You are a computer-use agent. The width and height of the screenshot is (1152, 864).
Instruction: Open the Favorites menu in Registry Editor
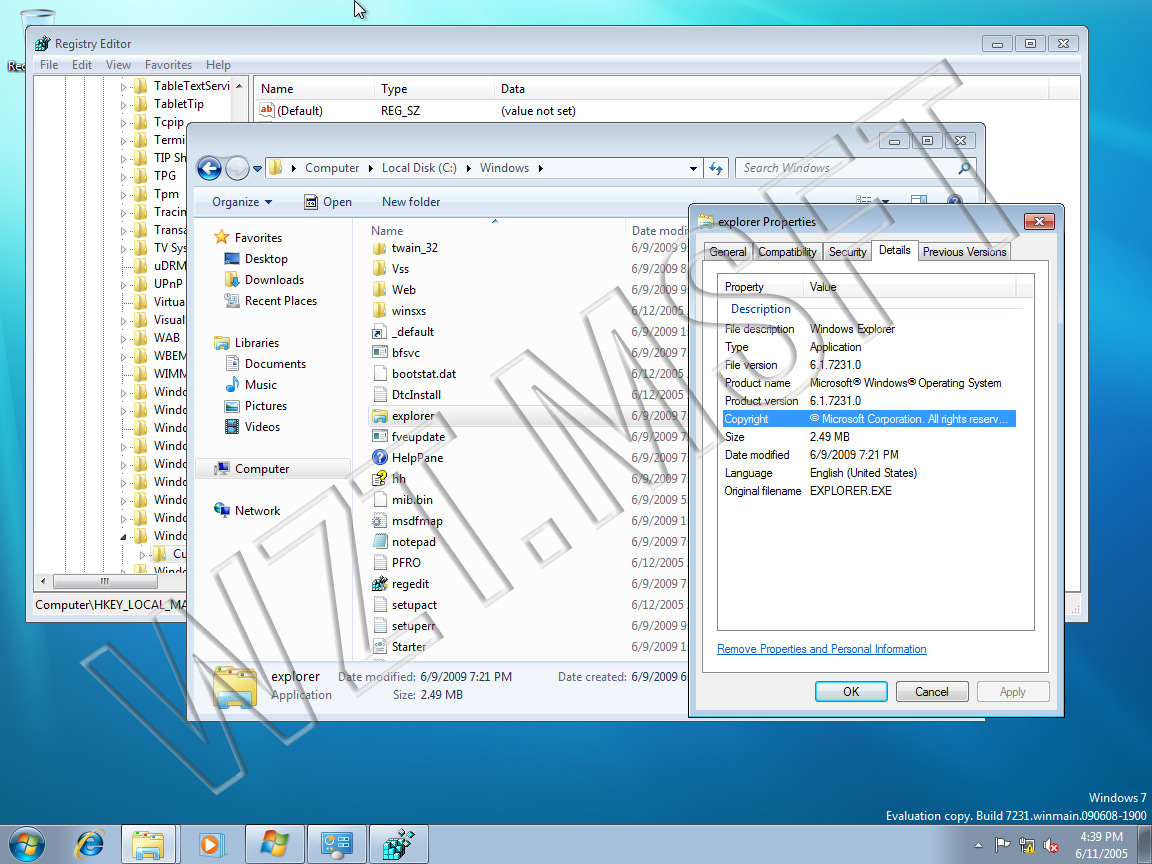pyautogui.click(x=168, y=65)
